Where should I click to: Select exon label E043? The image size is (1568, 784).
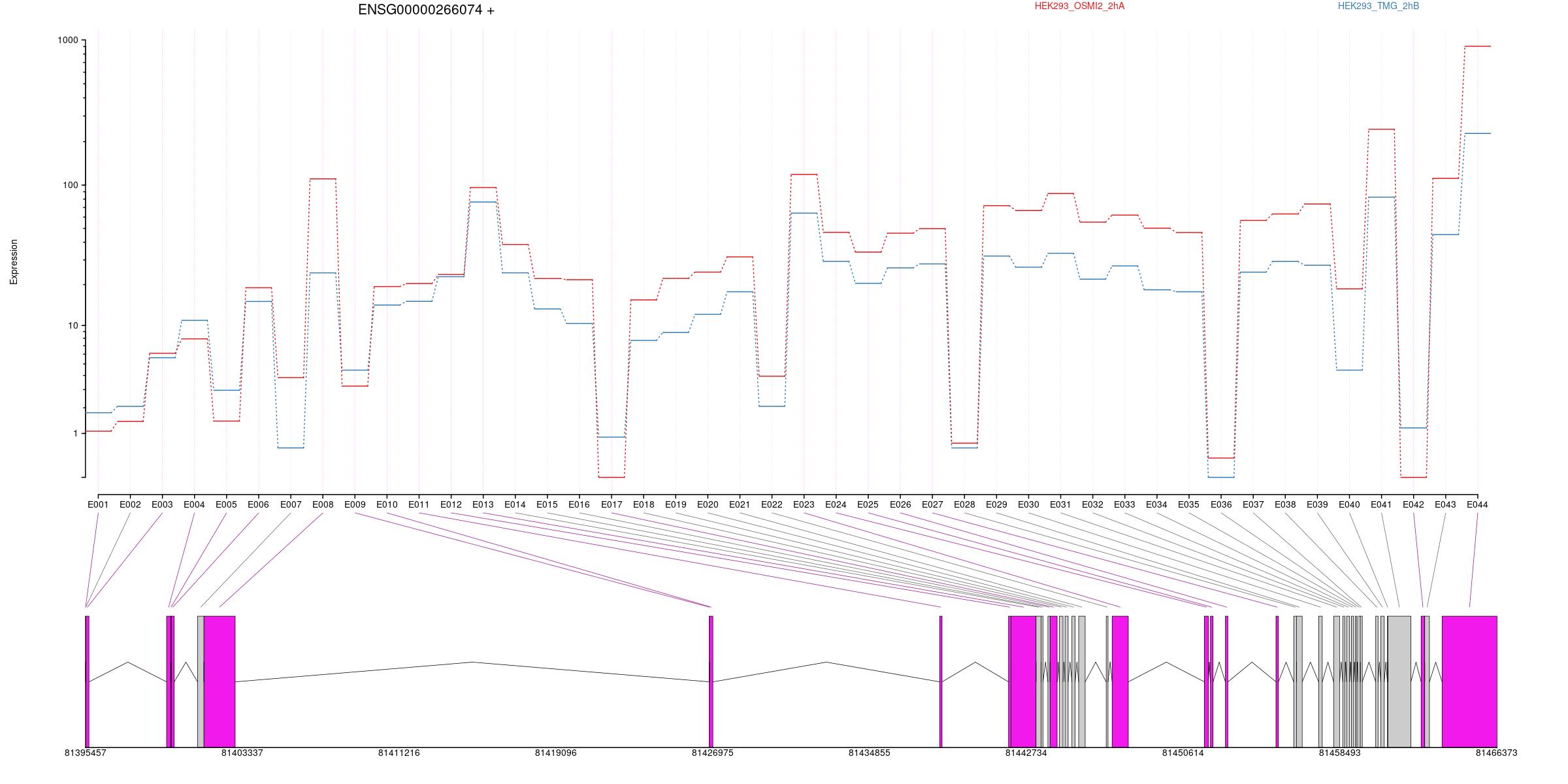1445,504
